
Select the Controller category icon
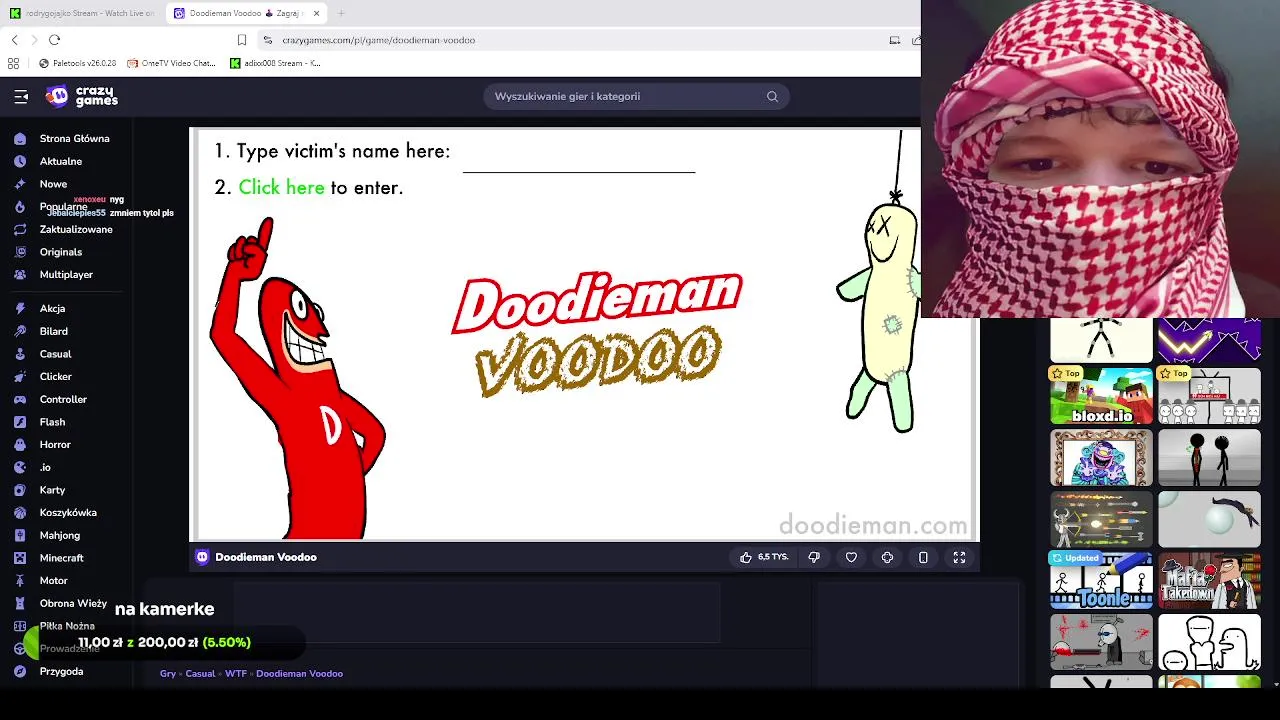(x=20, y=399)
